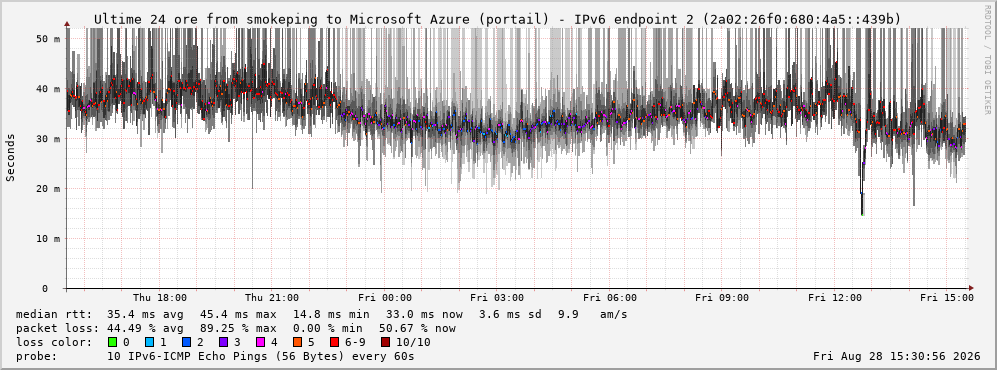
Task: Click the 'Fri 03:00' time axis label
Action: click(x=497, y=298)
